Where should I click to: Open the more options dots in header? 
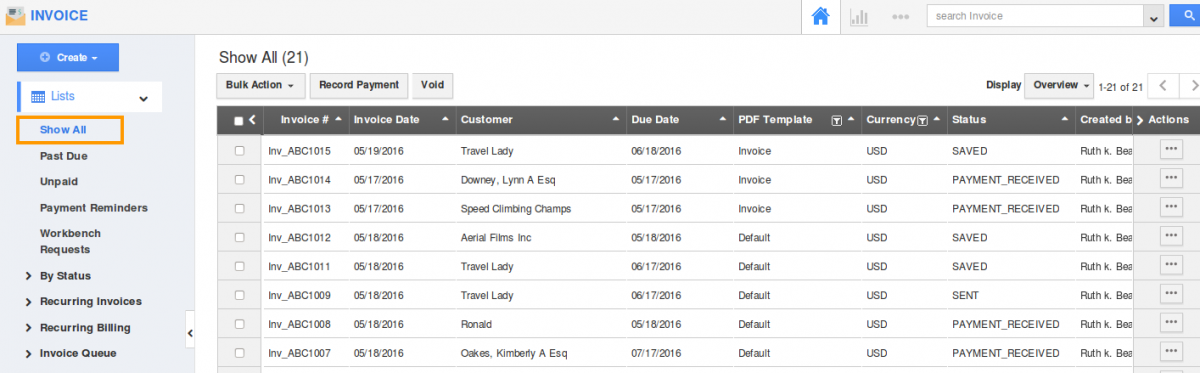[901, 17]
